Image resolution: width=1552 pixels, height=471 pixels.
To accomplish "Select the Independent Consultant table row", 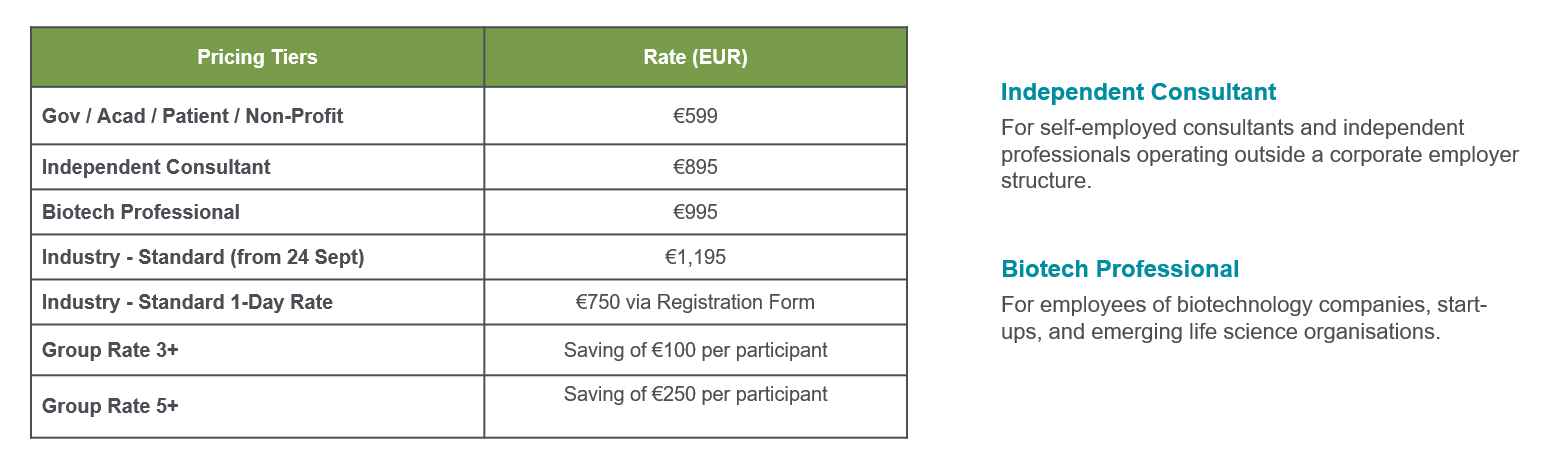I will (x=469, y=167).
